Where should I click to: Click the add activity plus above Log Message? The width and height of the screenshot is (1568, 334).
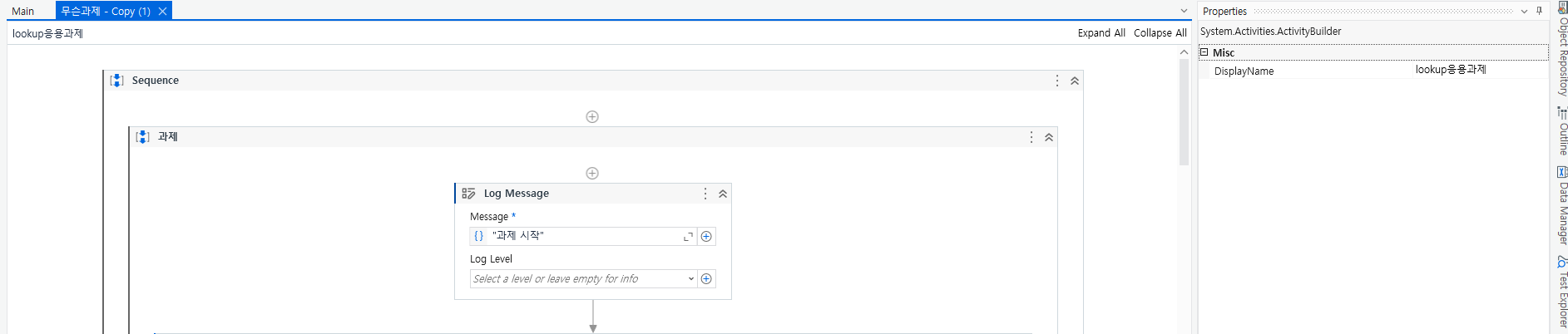(x=592, y=173)
